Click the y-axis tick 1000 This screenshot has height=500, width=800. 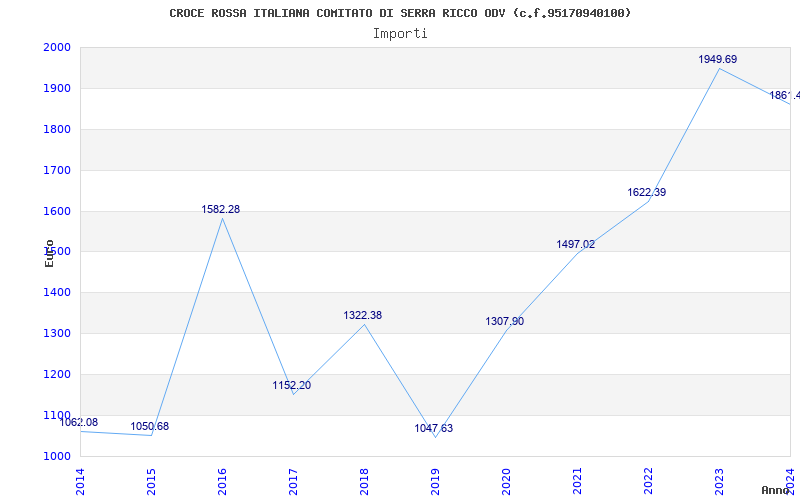click(57, 456)
